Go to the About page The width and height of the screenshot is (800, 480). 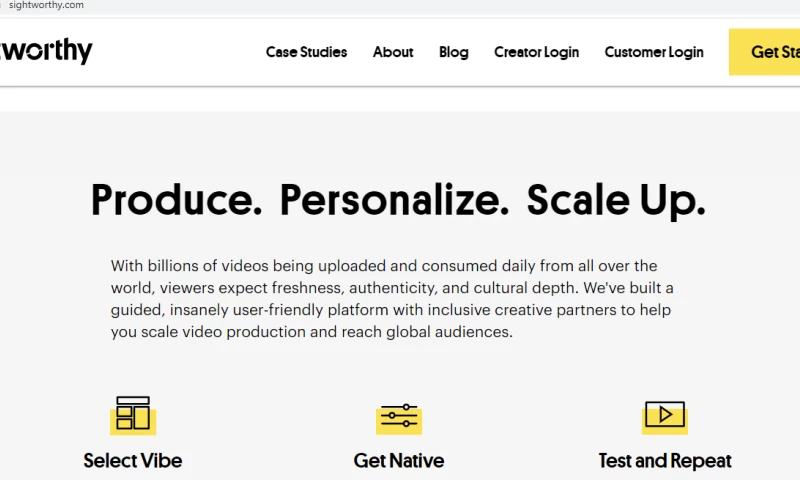[393, 52]
